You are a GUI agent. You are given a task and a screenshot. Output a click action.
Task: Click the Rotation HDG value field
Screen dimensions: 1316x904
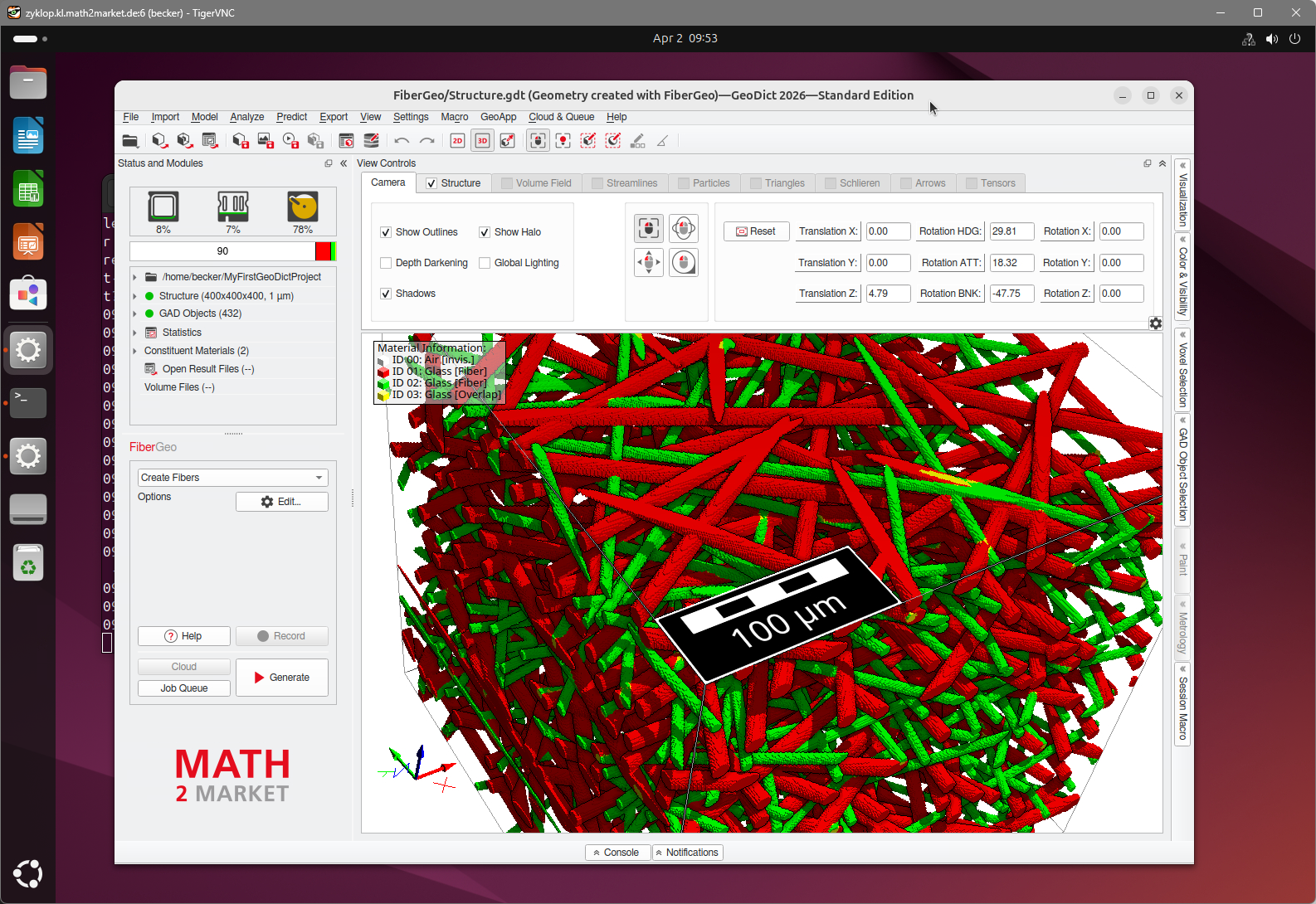point(1012,231)
